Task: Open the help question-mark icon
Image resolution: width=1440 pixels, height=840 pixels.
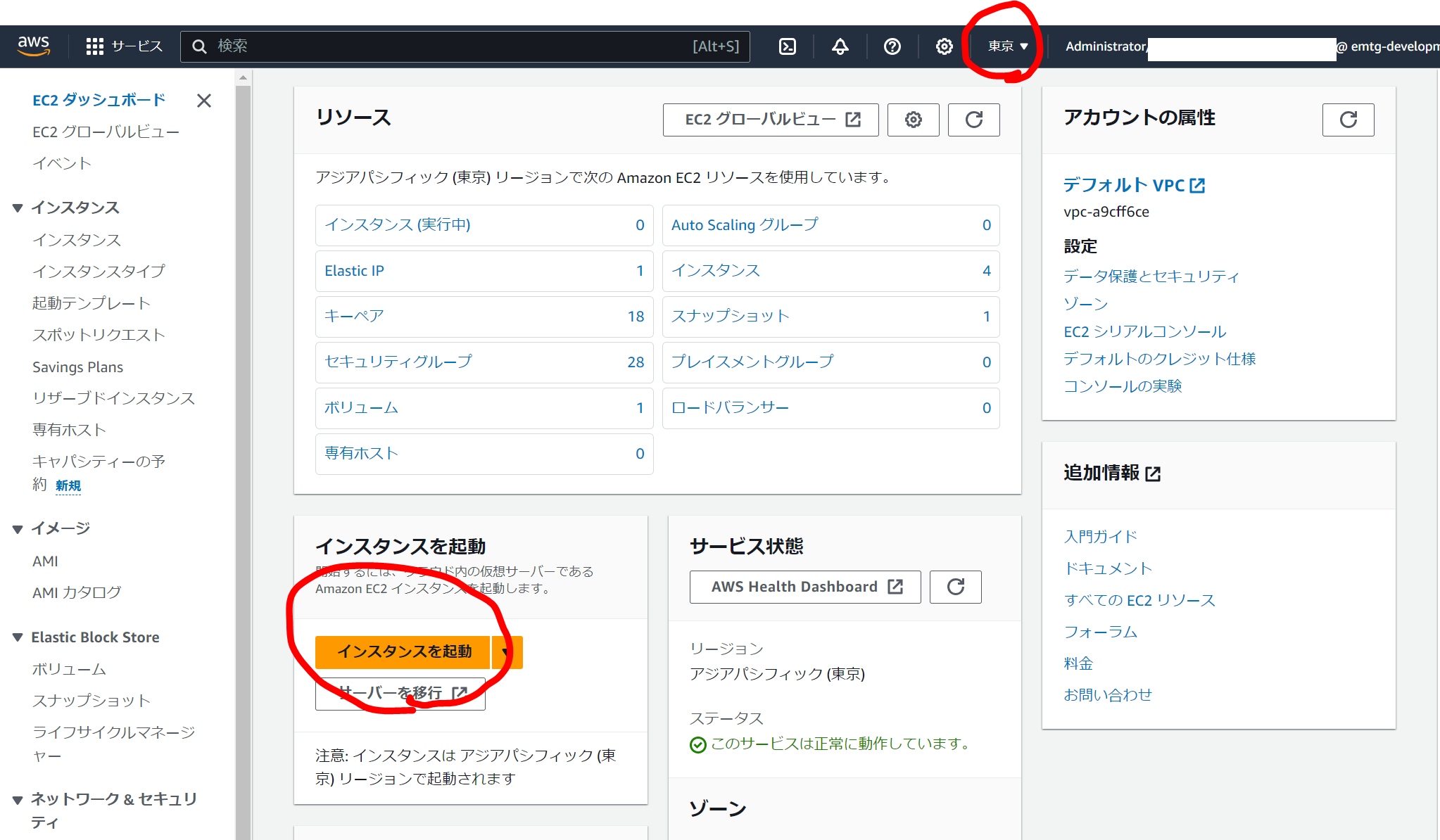Action: [x=892, y=46]
